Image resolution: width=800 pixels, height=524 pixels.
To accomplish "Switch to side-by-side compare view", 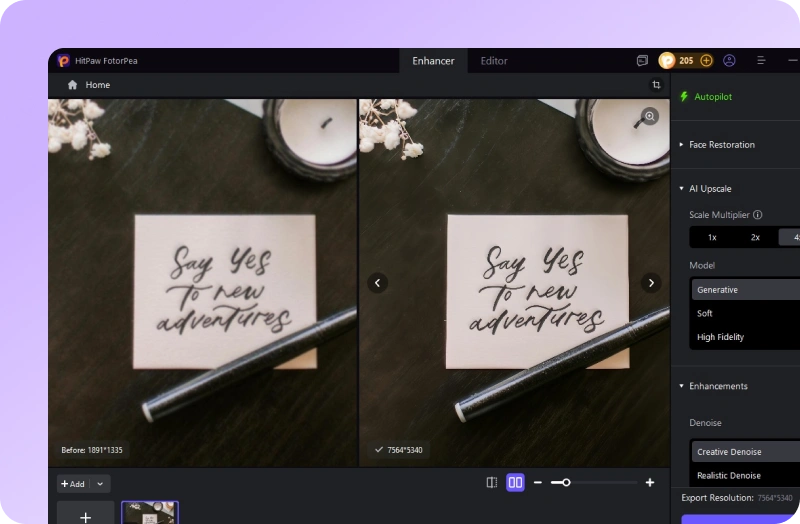I will tap(515, 483).
